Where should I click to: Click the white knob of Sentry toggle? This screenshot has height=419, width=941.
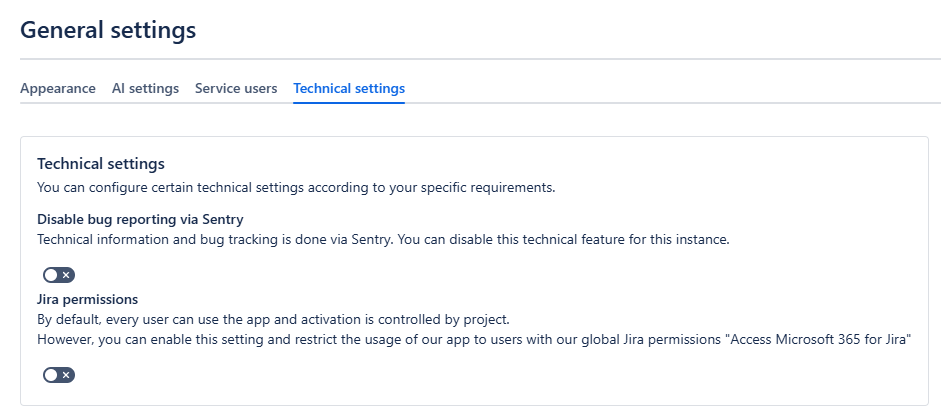[51, 275]
